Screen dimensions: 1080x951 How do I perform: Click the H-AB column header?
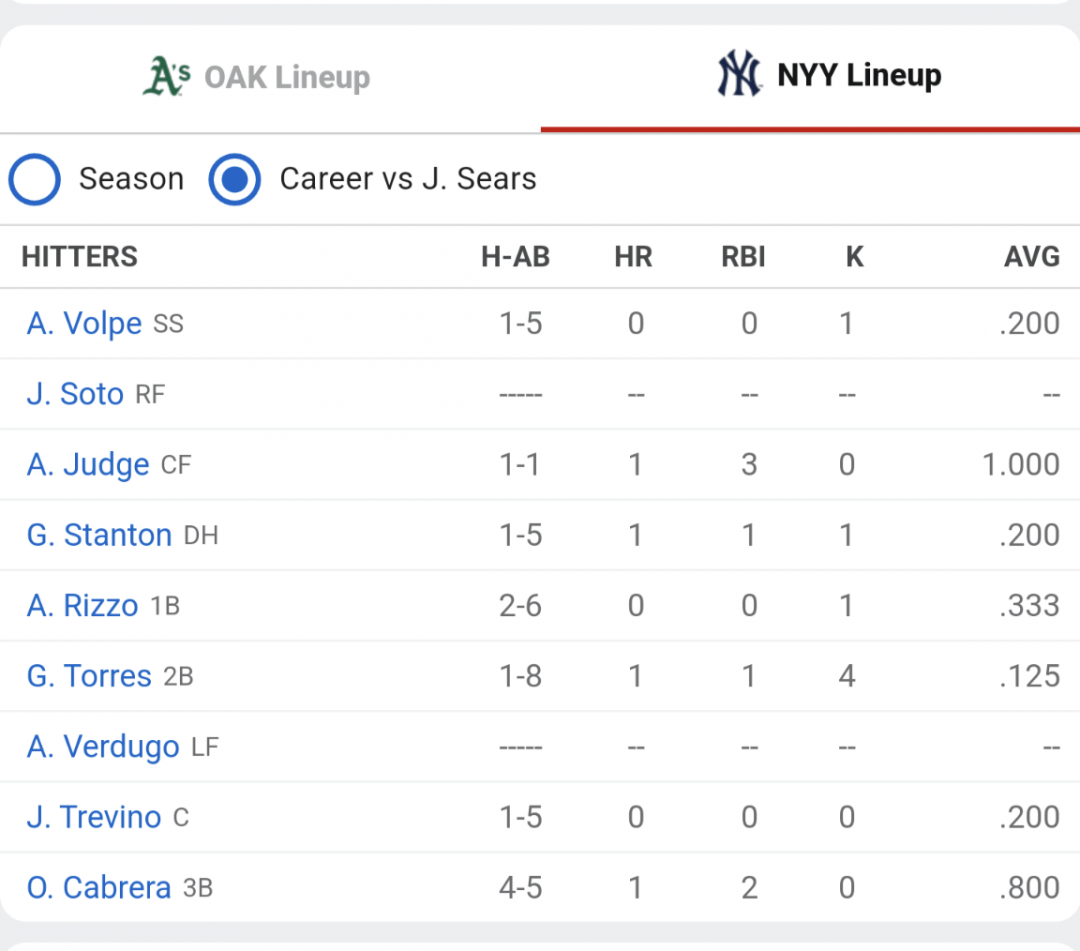515,257
